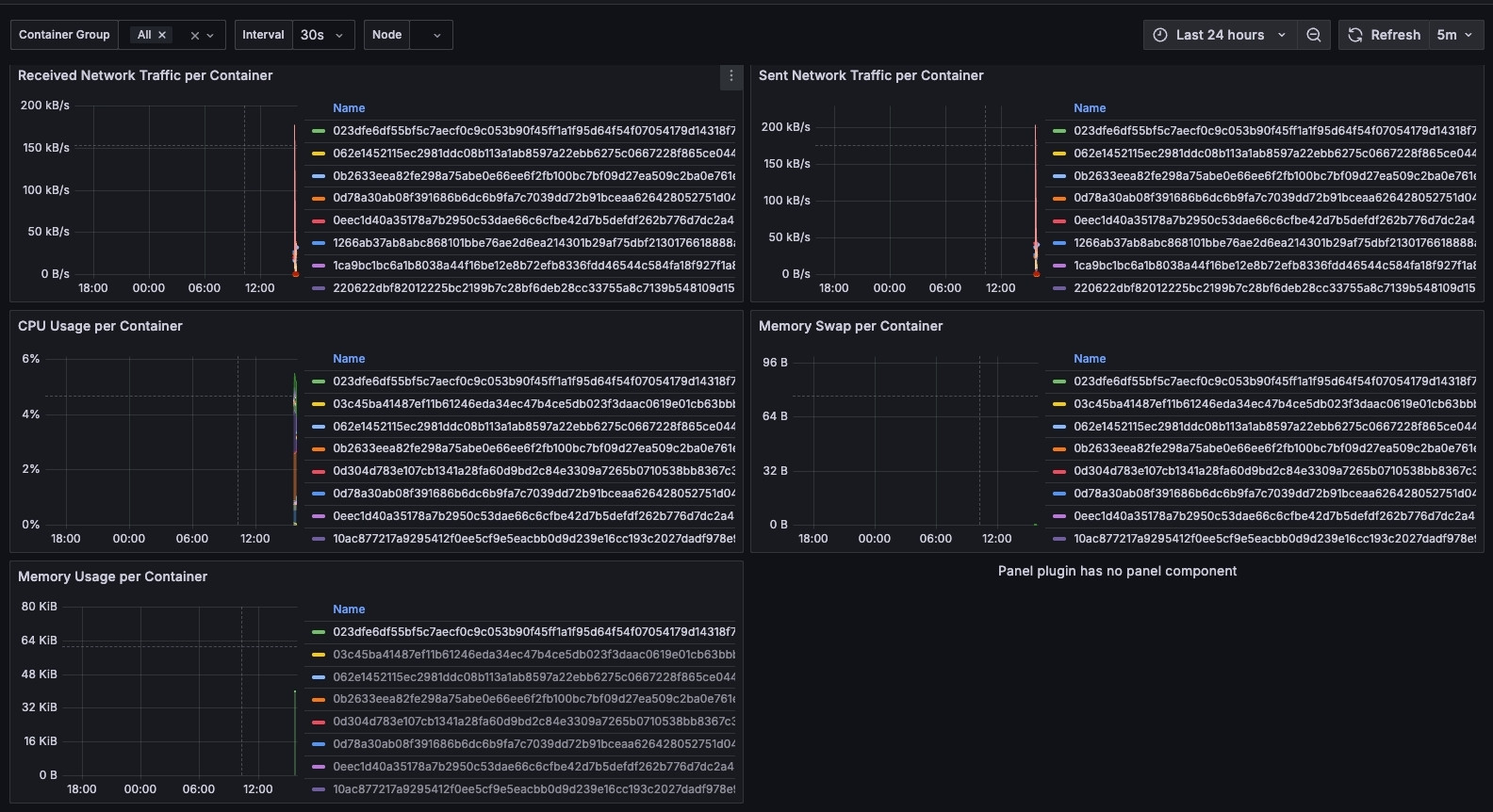This screenshot has height=812, width=1493.
Task: Click pink swatch for 0eec1d40a series in Memory Swap
Action: (x=1059, y=516)
